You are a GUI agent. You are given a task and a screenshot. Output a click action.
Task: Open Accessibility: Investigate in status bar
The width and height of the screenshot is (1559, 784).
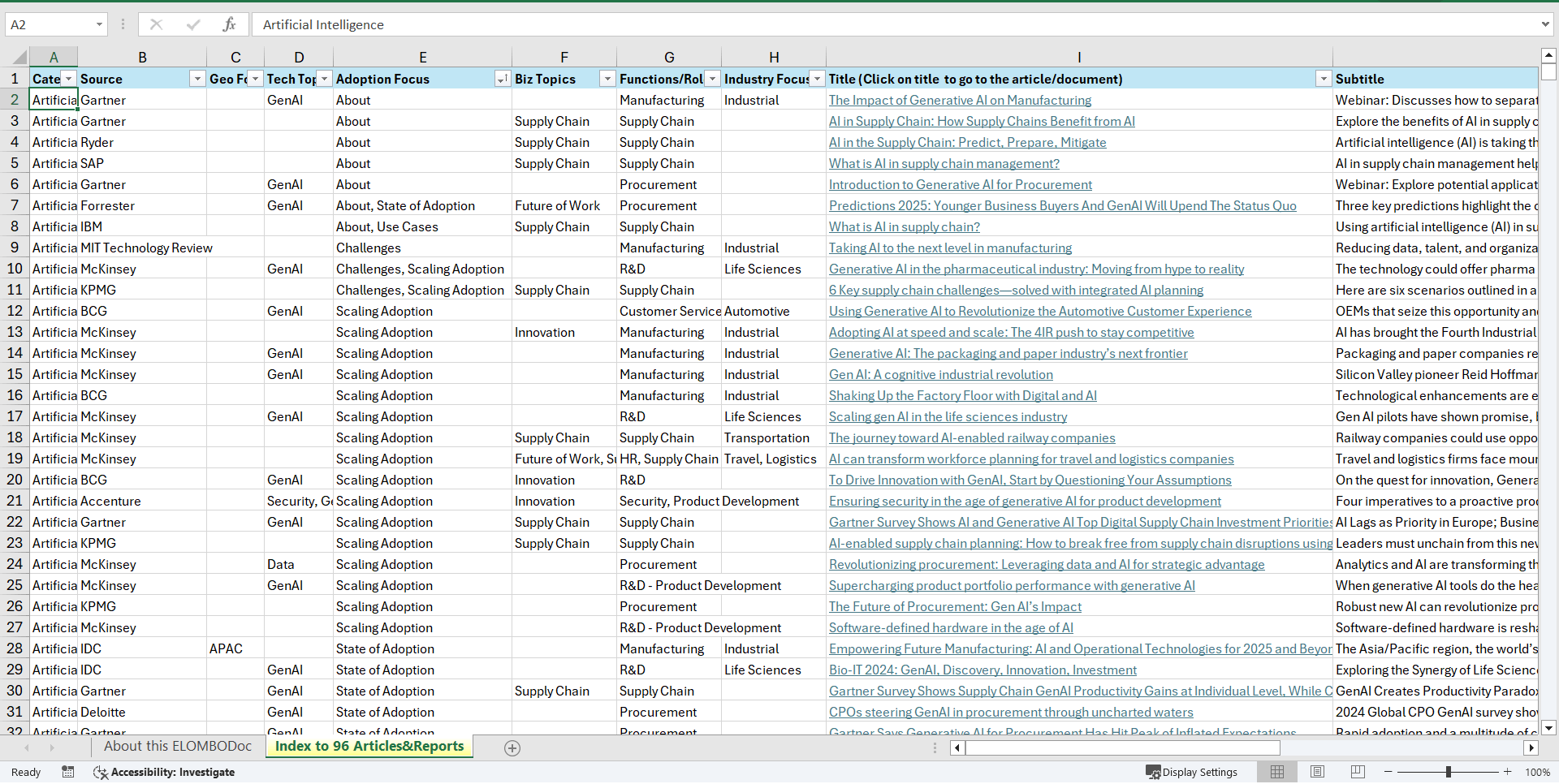pos(164,772)
